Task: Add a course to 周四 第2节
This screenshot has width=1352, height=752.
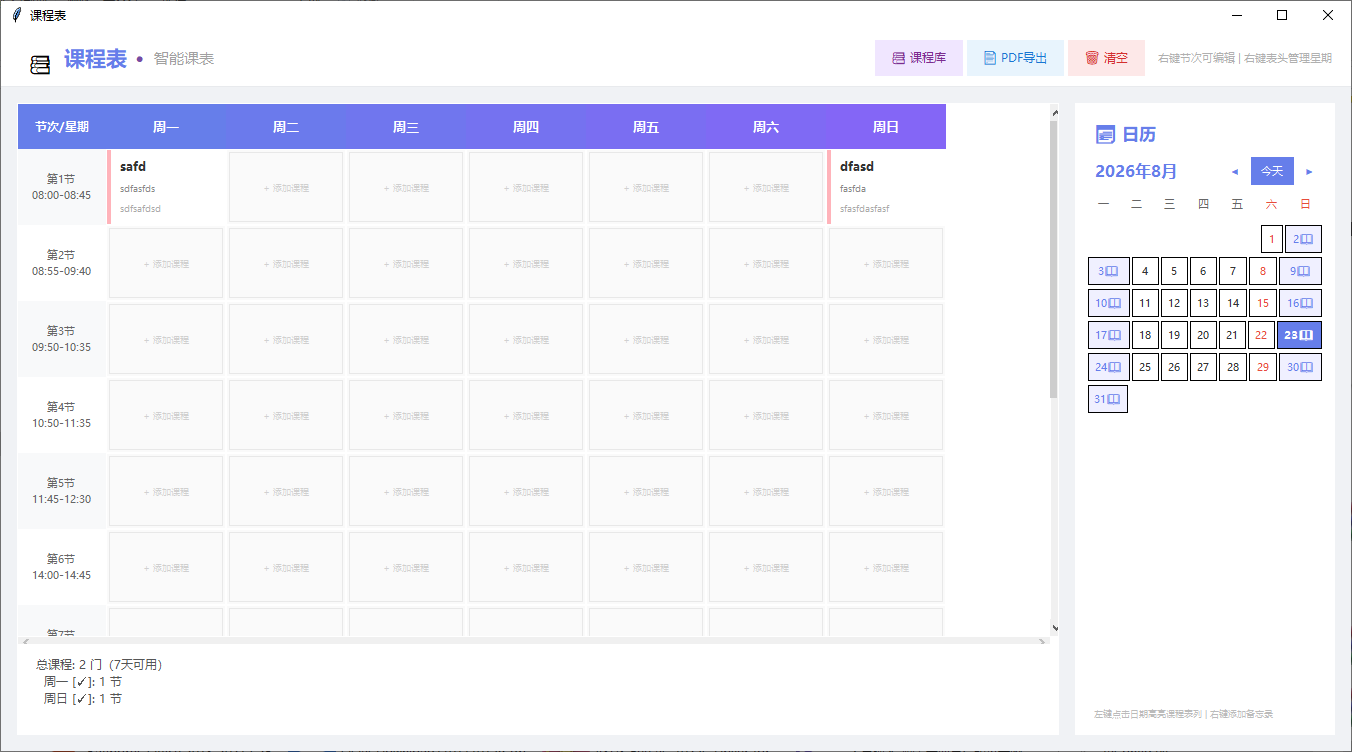Action: [x=526, y=263]
